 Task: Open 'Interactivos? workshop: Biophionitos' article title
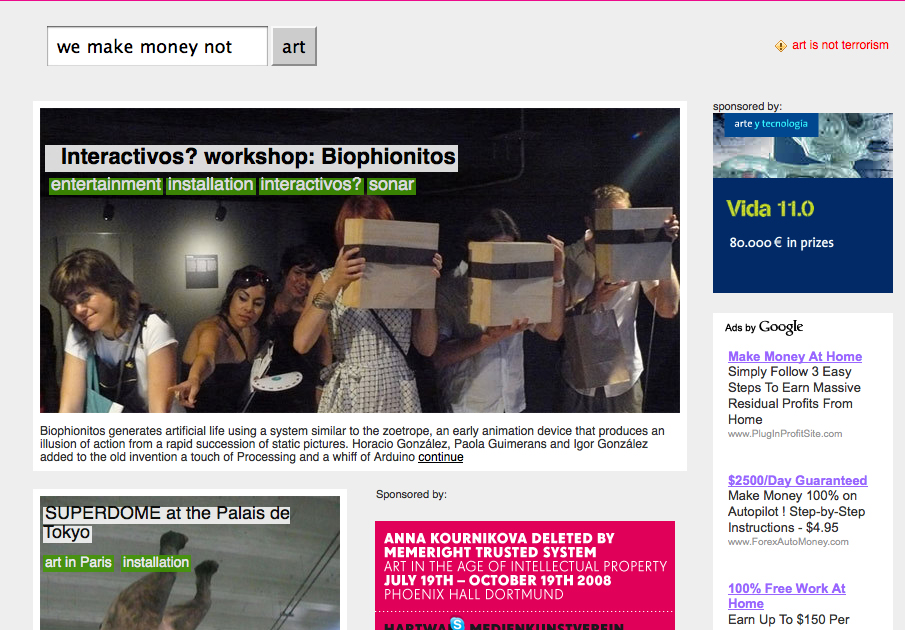[257, 157]
